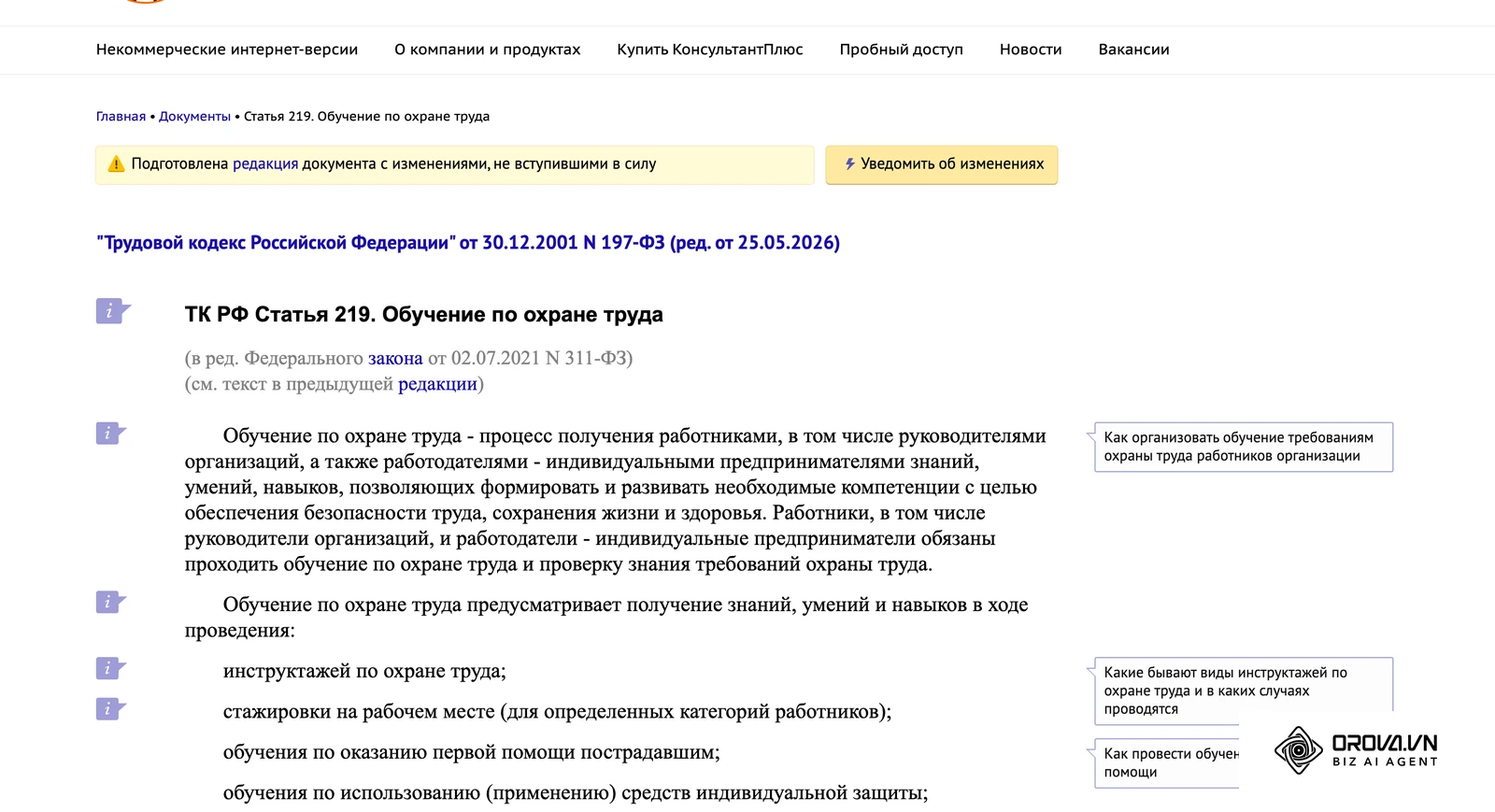Open 'Новости' navigation item

(1031, 50)
